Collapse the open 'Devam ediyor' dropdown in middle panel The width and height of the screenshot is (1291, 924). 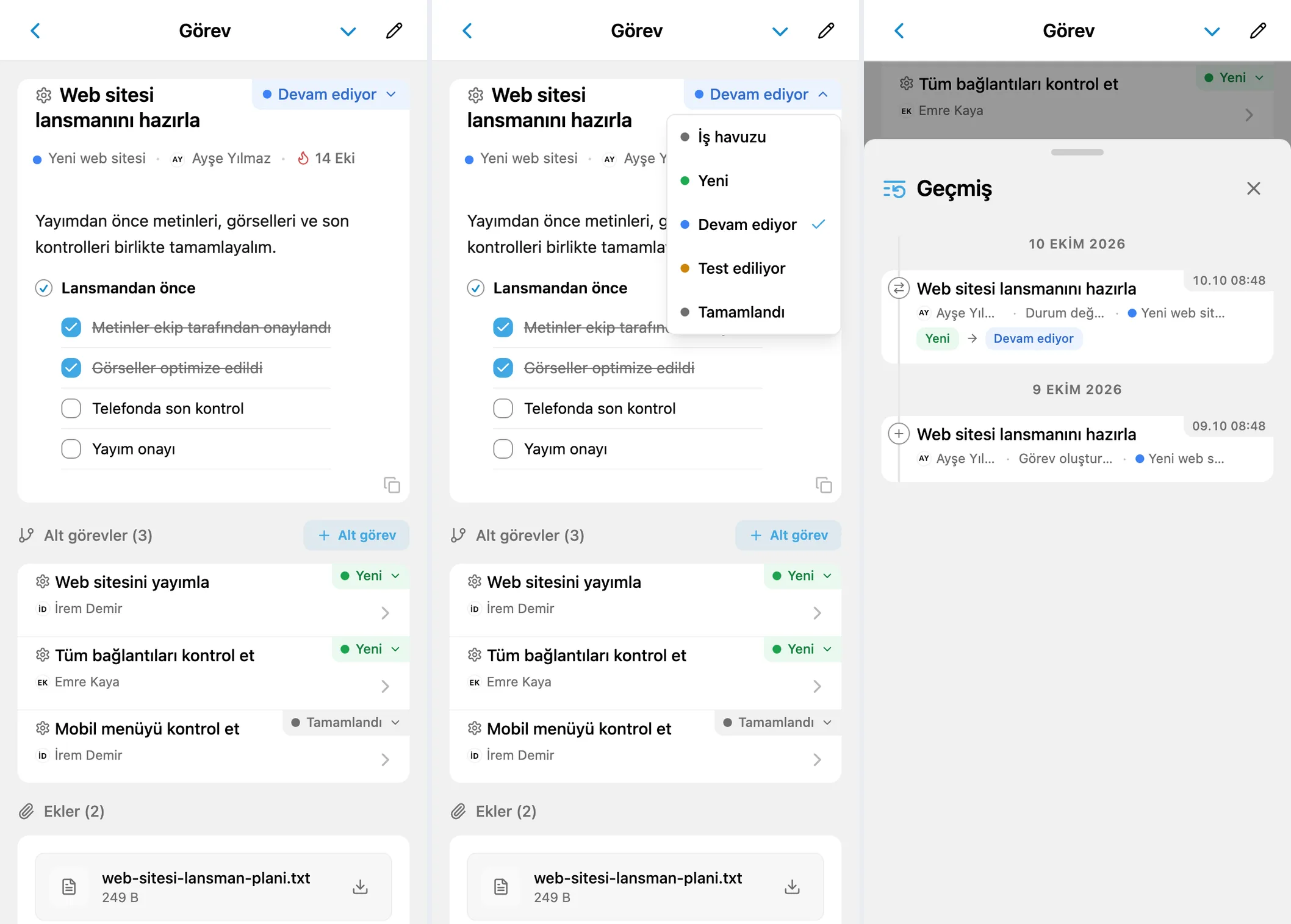tap(762, 95)
